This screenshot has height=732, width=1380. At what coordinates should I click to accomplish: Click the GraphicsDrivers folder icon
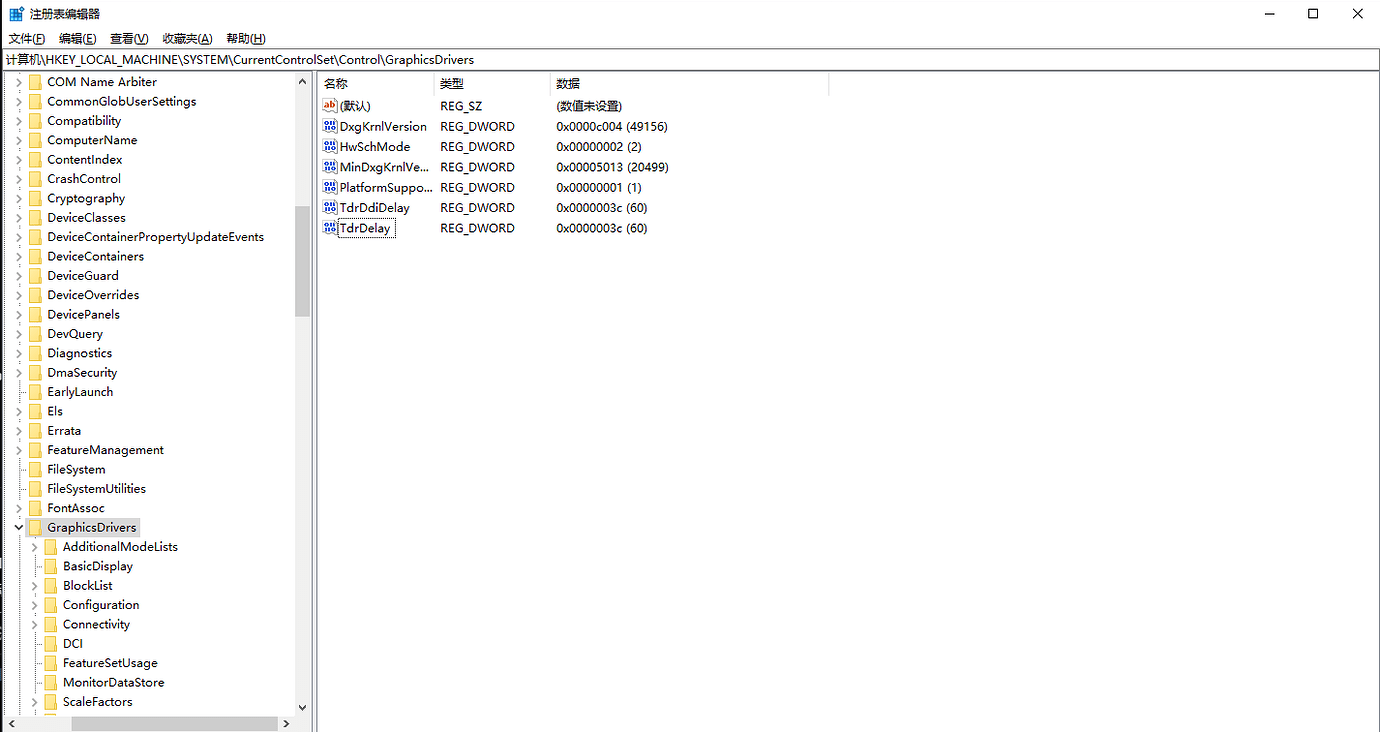(x=35, y=528)
